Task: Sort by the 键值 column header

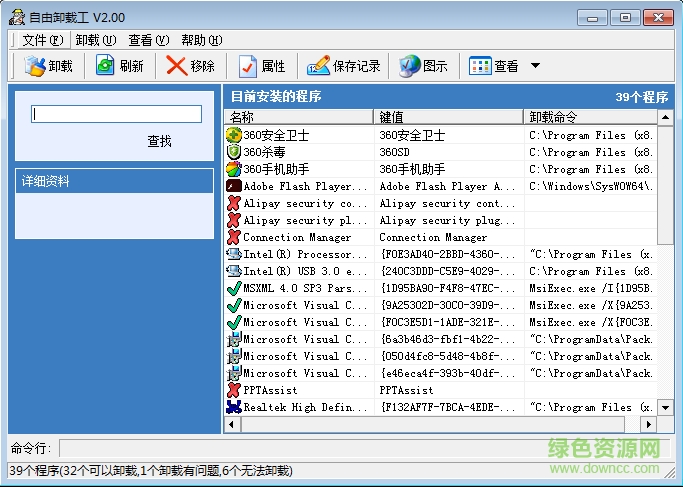Action: coord(449,117)
